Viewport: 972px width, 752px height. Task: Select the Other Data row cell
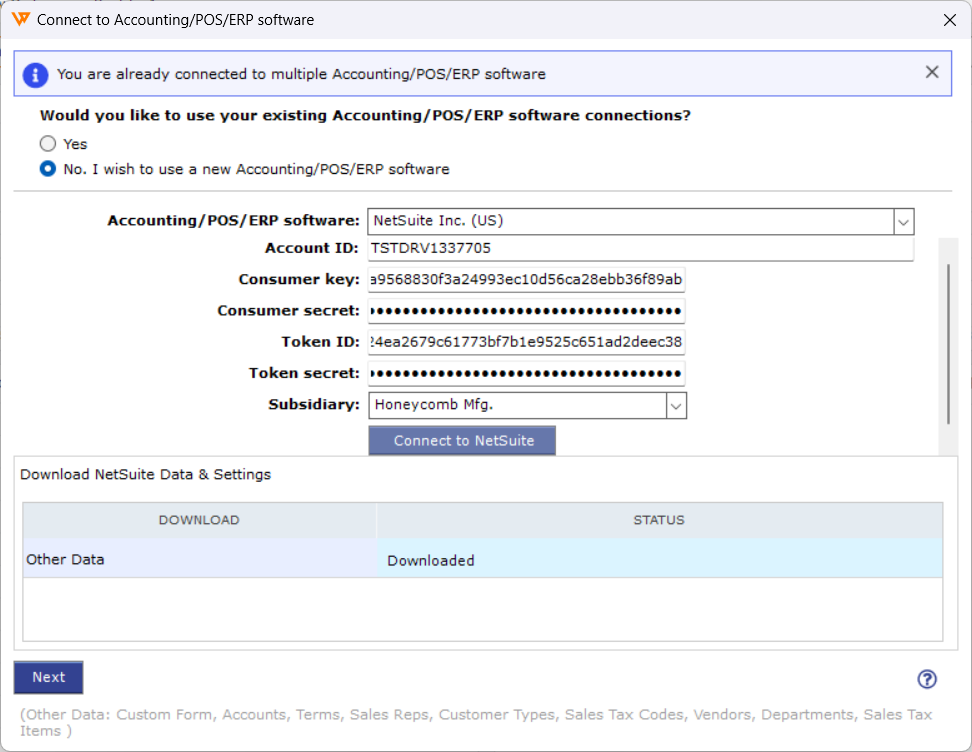click(x=199, y=559)
